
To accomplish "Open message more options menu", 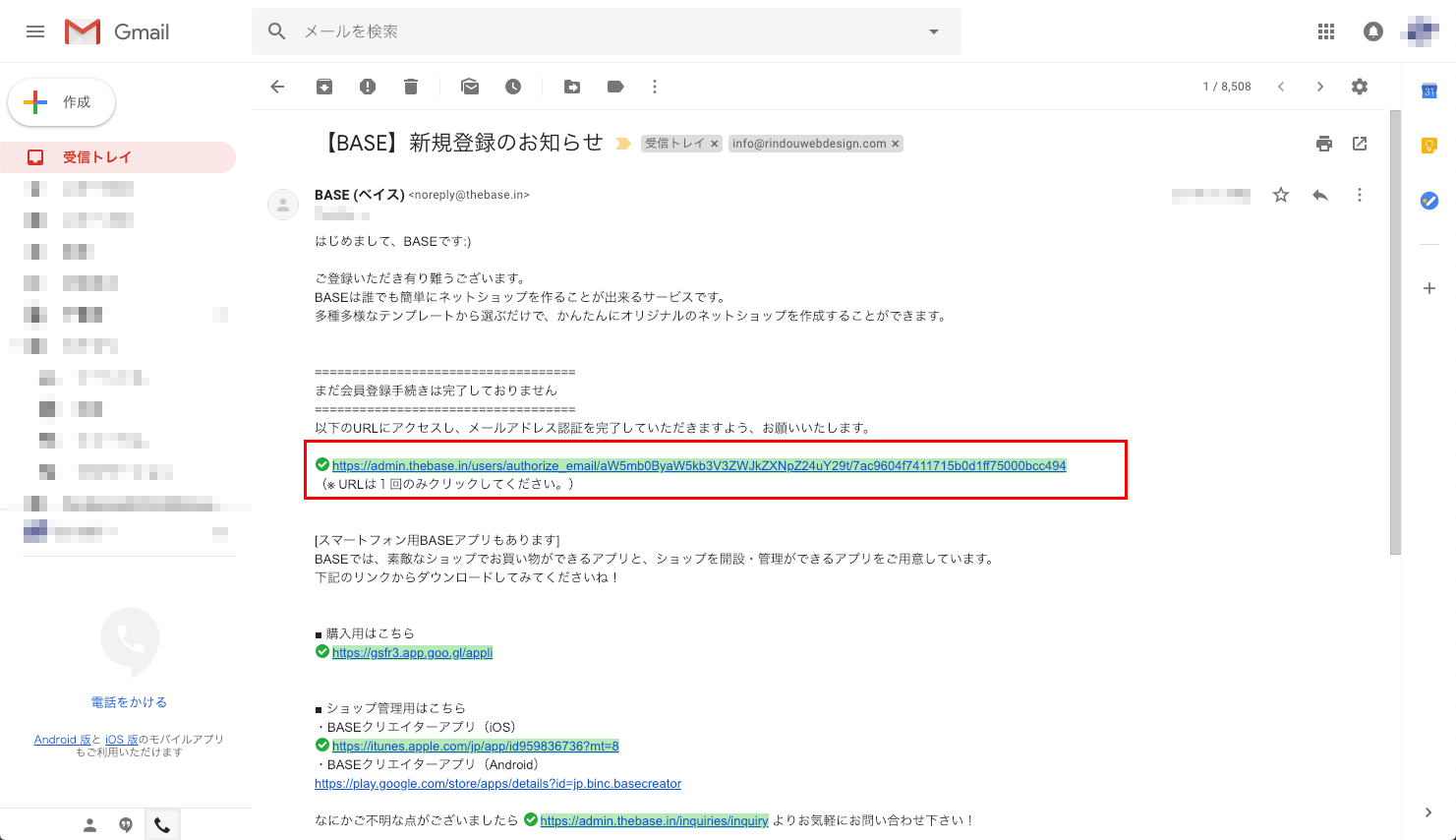I will pyautogui.click(x=1360, y=195).
